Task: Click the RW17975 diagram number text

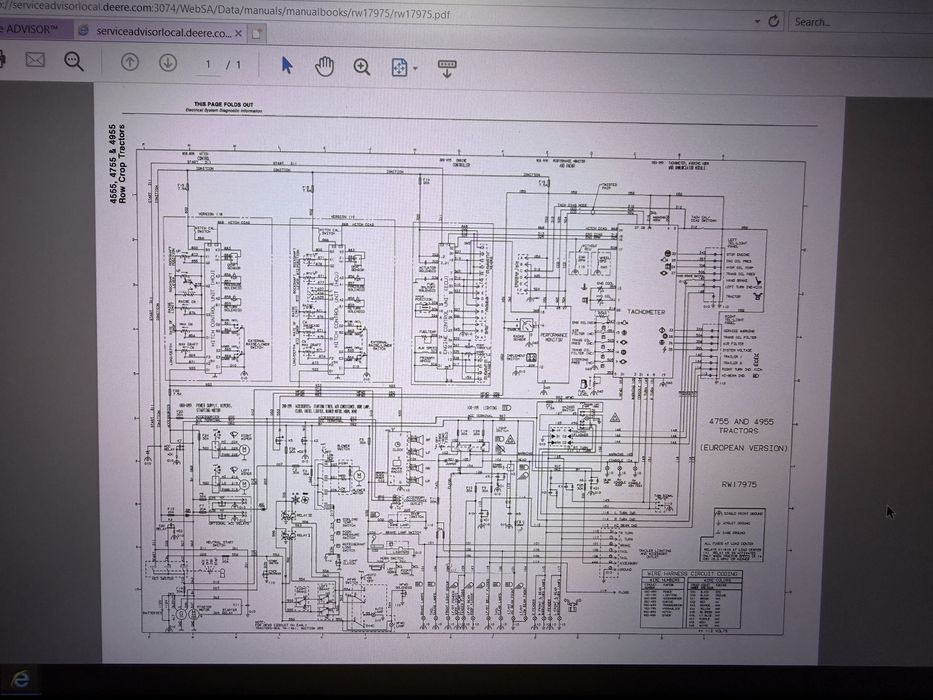Action: (739, 485)
